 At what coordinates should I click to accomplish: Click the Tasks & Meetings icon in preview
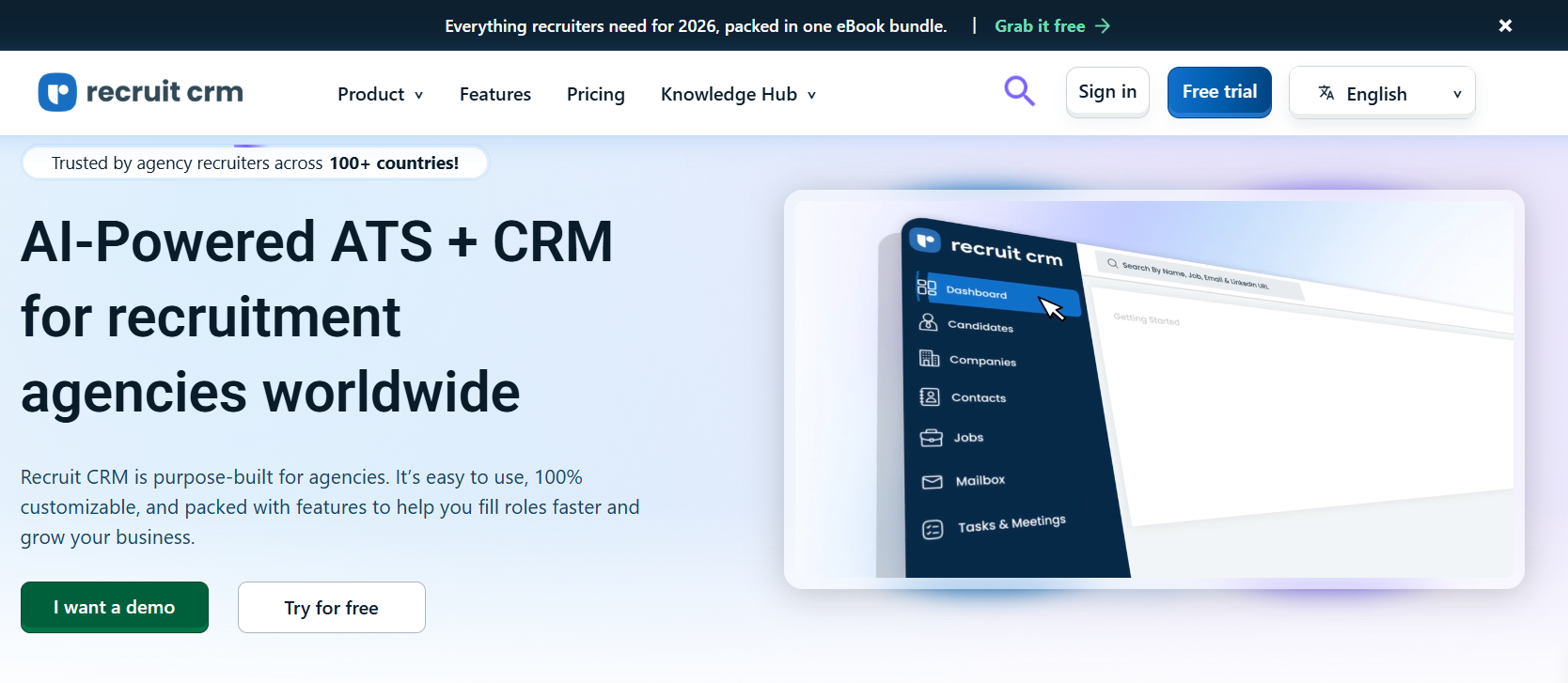click(933, 530)
